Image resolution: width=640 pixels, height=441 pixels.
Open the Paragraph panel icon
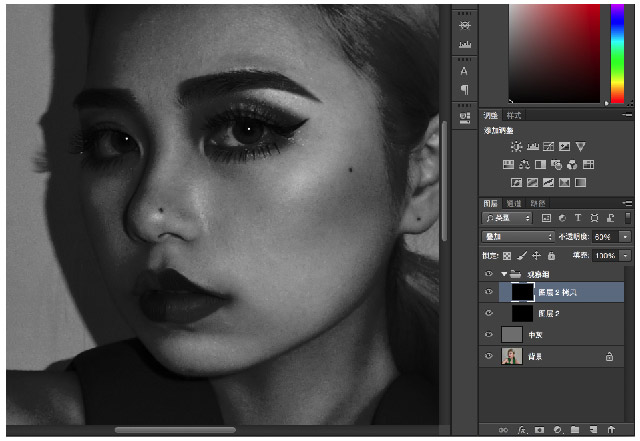[x=464, y=90]
